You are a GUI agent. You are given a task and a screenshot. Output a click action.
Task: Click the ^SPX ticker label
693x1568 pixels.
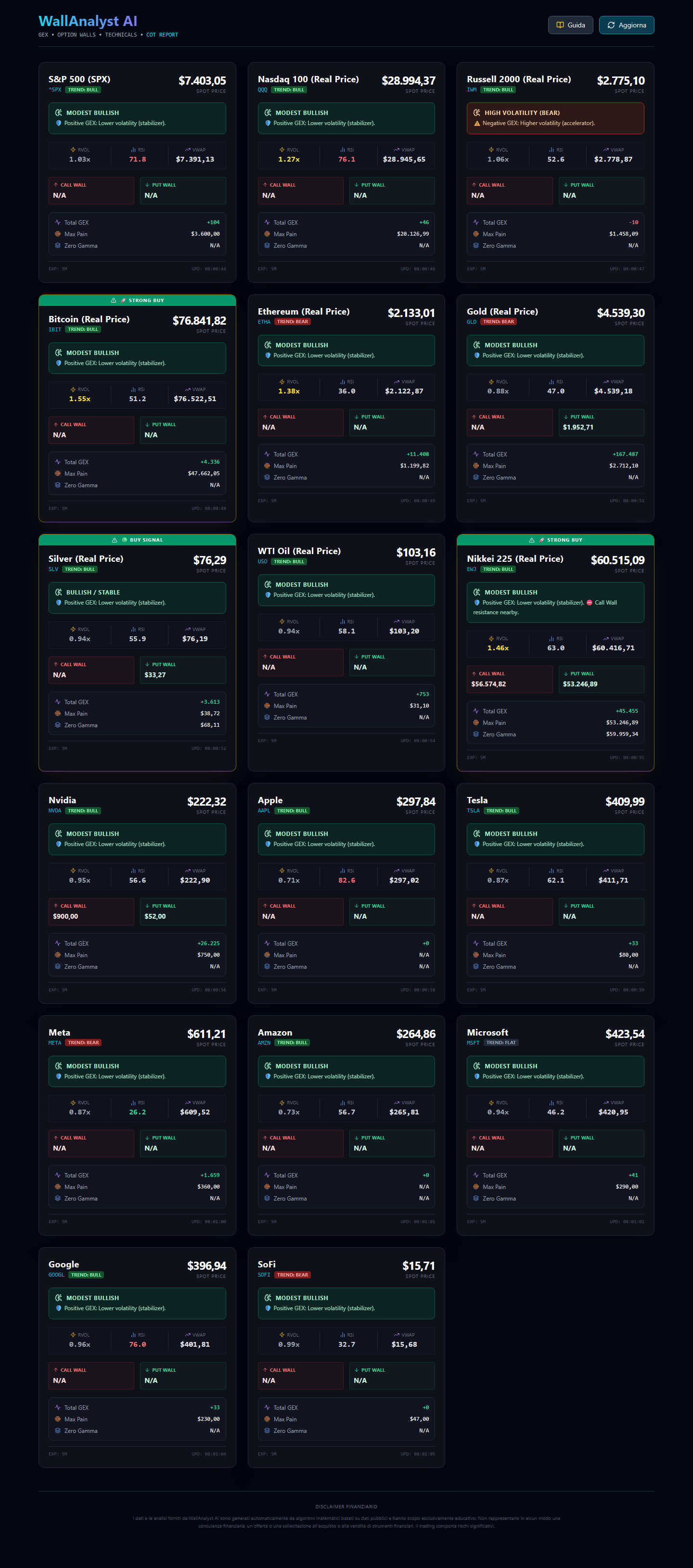[55, 89]
